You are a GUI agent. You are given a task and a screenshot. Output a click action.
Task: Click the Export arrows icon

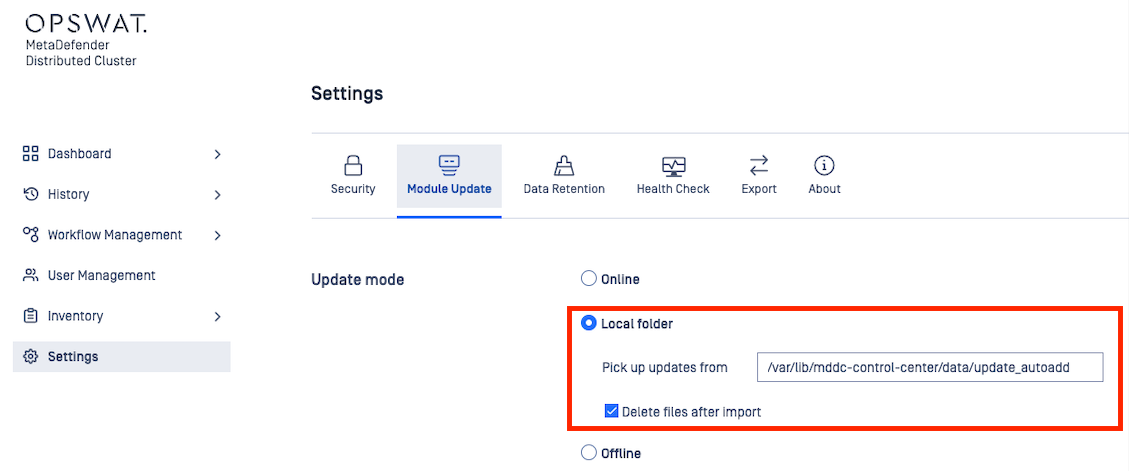(x=759, y=165)
